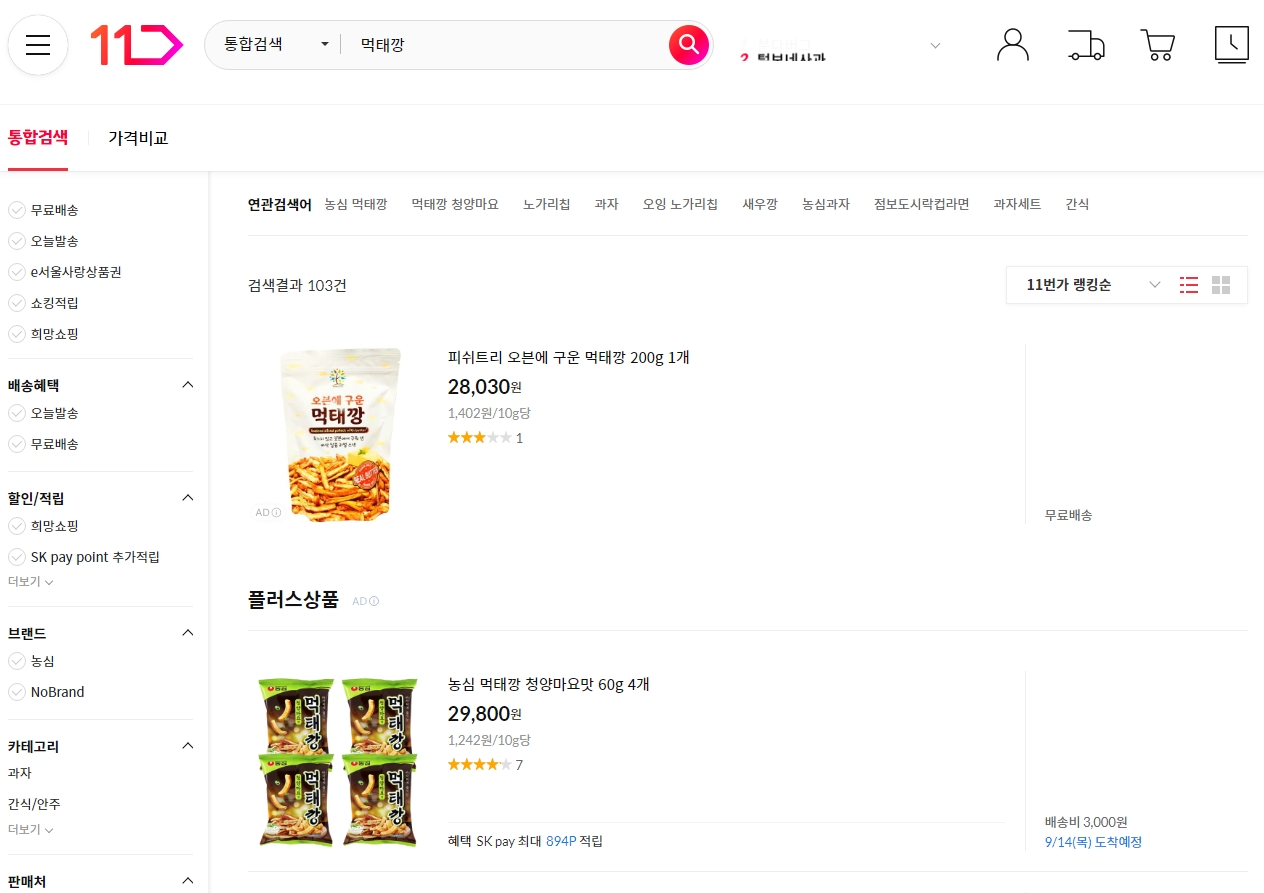The image size is (1264, 893).
Task: Collapse the 브랜드 filter section
Action: [187, 632]
